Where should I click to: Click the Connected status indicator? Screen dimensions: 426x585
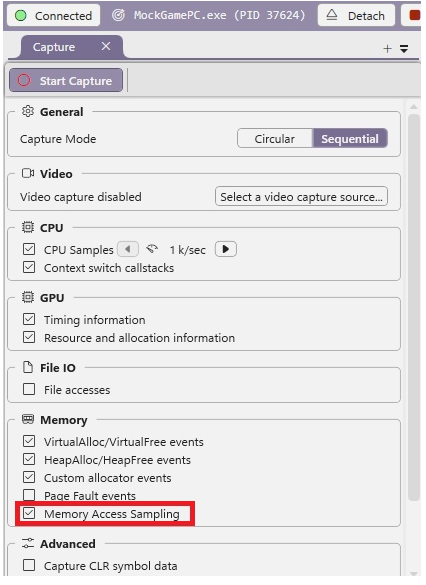(x=53, y=16)
